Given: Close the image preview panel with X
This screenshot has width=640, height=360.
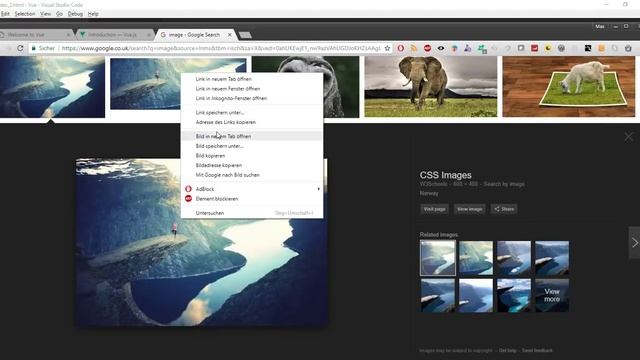Looking at the screenshot, I should point(629,137).
